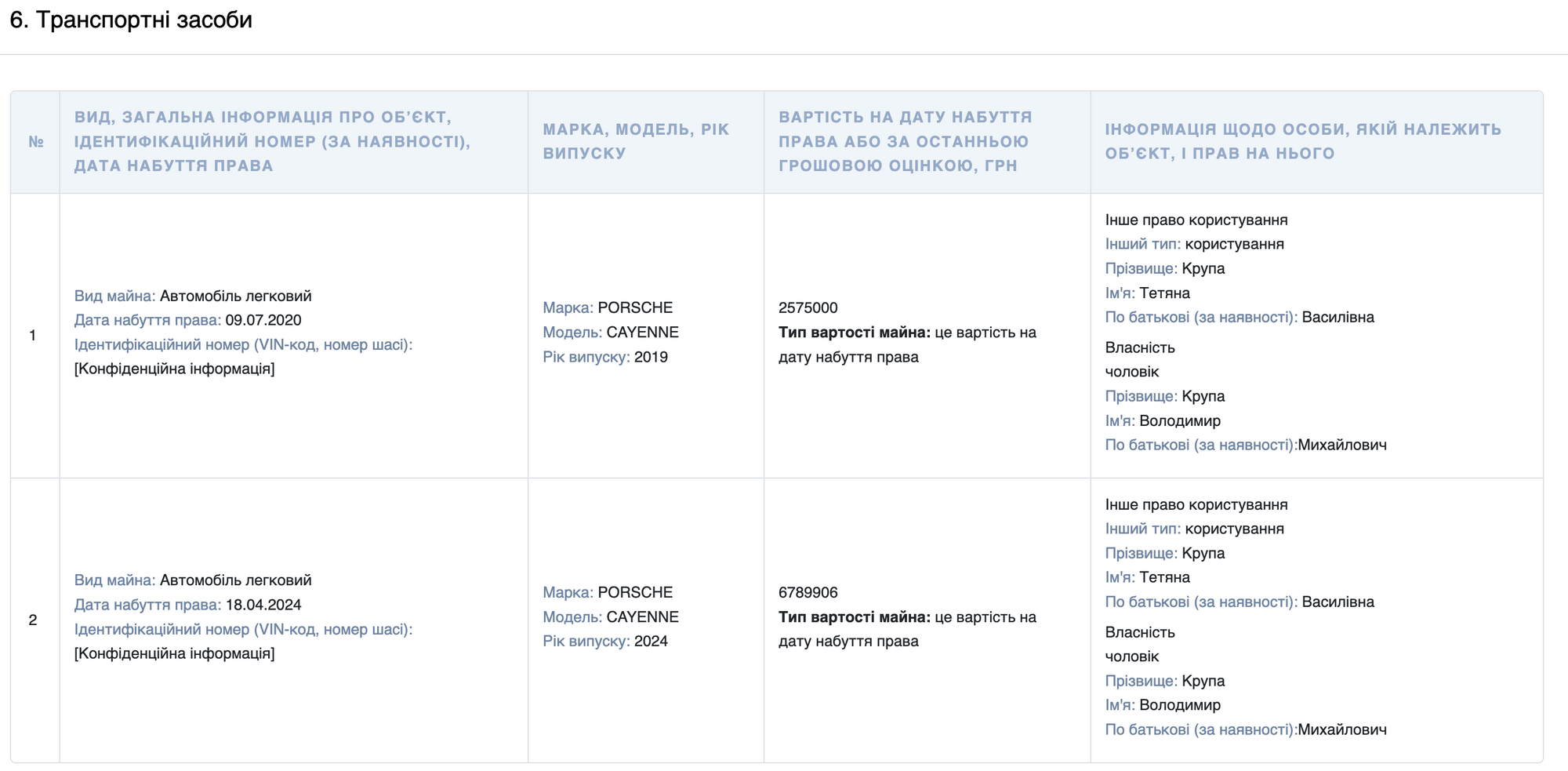The image size is (1568, 771).
Task: Click the year of manufacture 2019
Action: click(x=651, y=357)
